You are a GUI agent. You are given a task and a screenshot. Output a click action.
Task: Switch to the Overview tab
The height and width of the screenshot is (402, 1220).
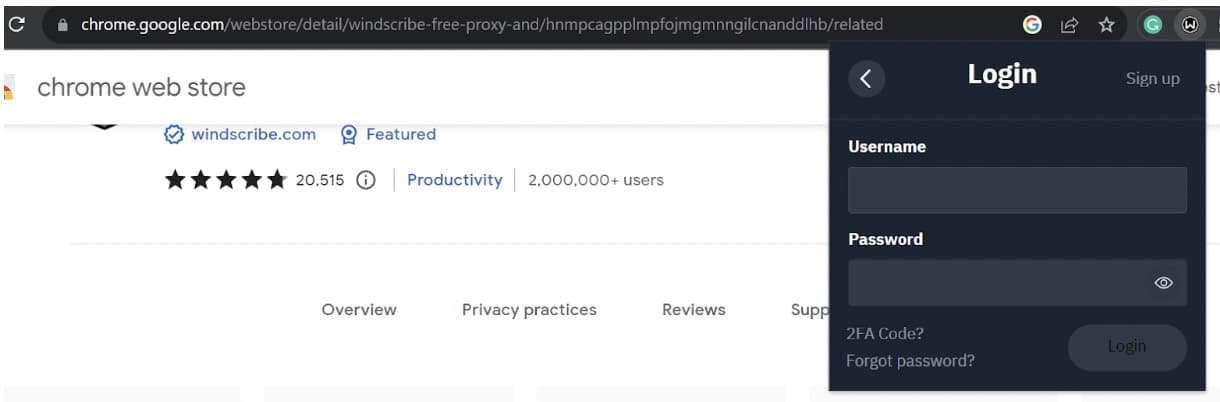359,310
